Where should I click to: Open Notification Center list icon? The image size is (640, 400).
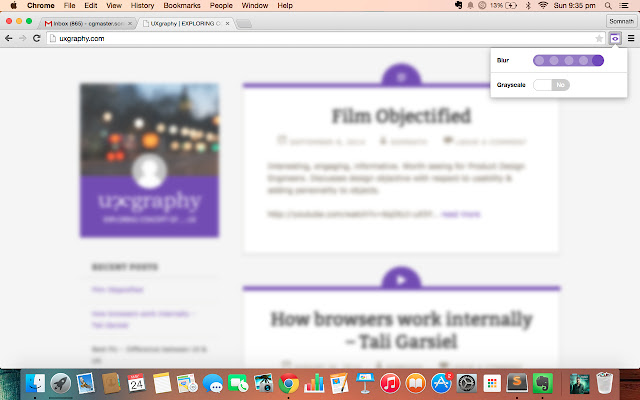624,5
